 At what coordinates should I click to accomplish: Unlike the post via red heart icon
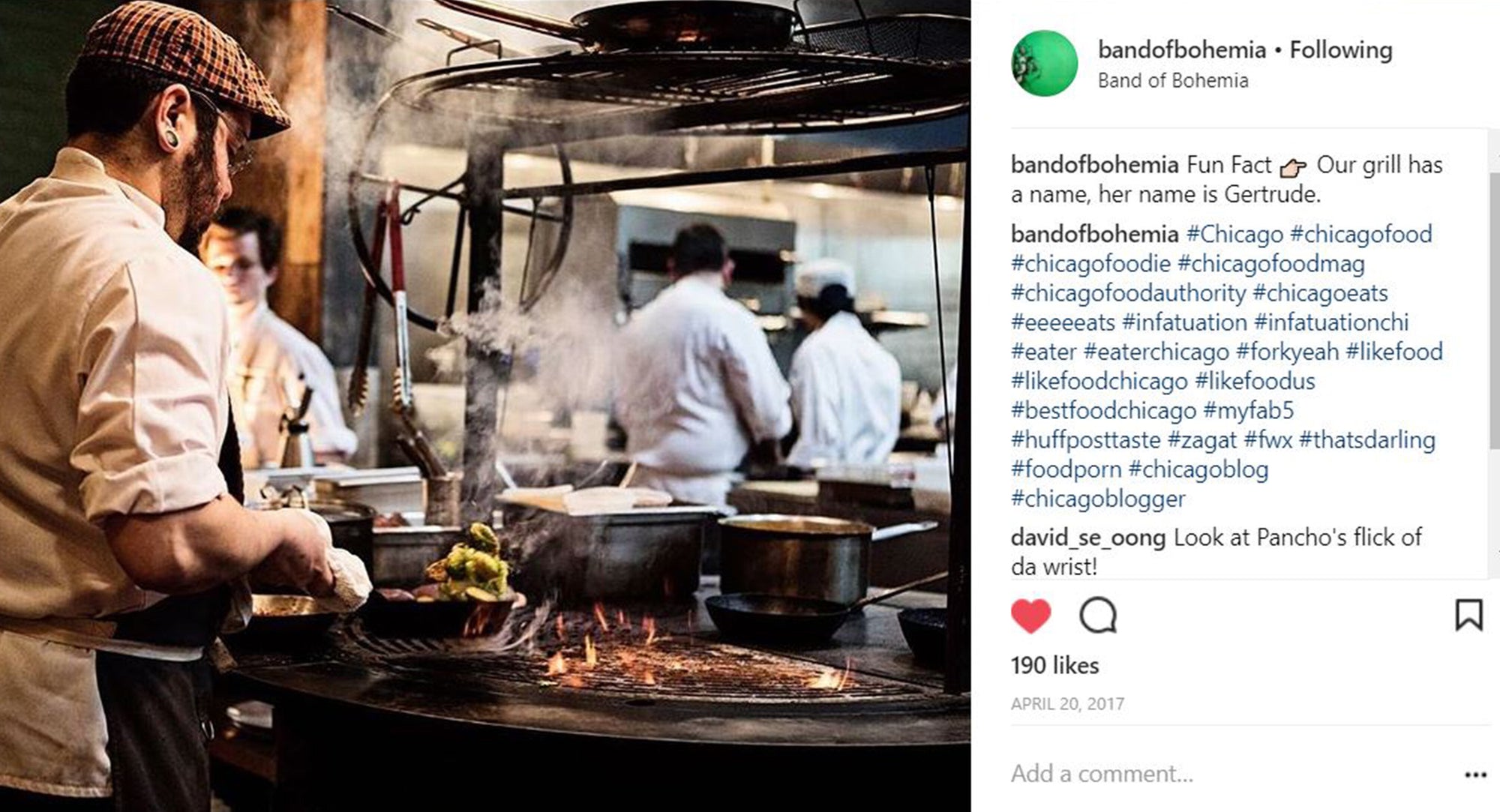pos(1030,616)
